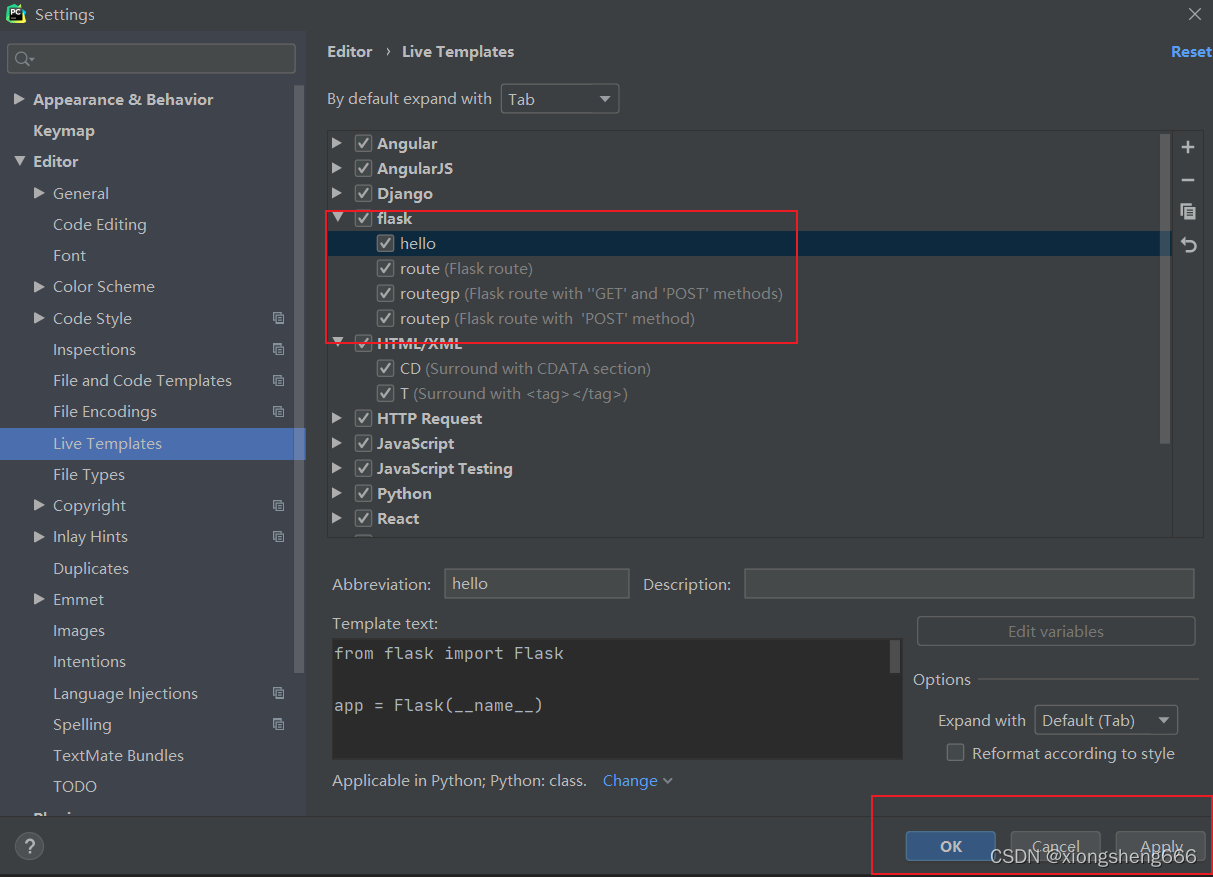Click the File Encodings project-level icon
The height and width of the screenshot is (877, 1213).
pyautogui.click(x=278, y=411)
